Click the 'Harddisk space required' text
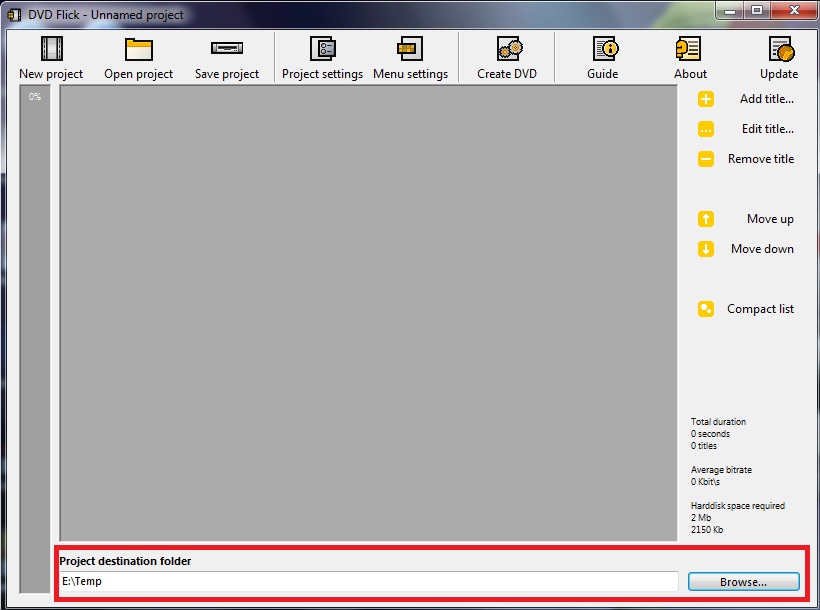The image size is (820, 610). coord(737,506)
